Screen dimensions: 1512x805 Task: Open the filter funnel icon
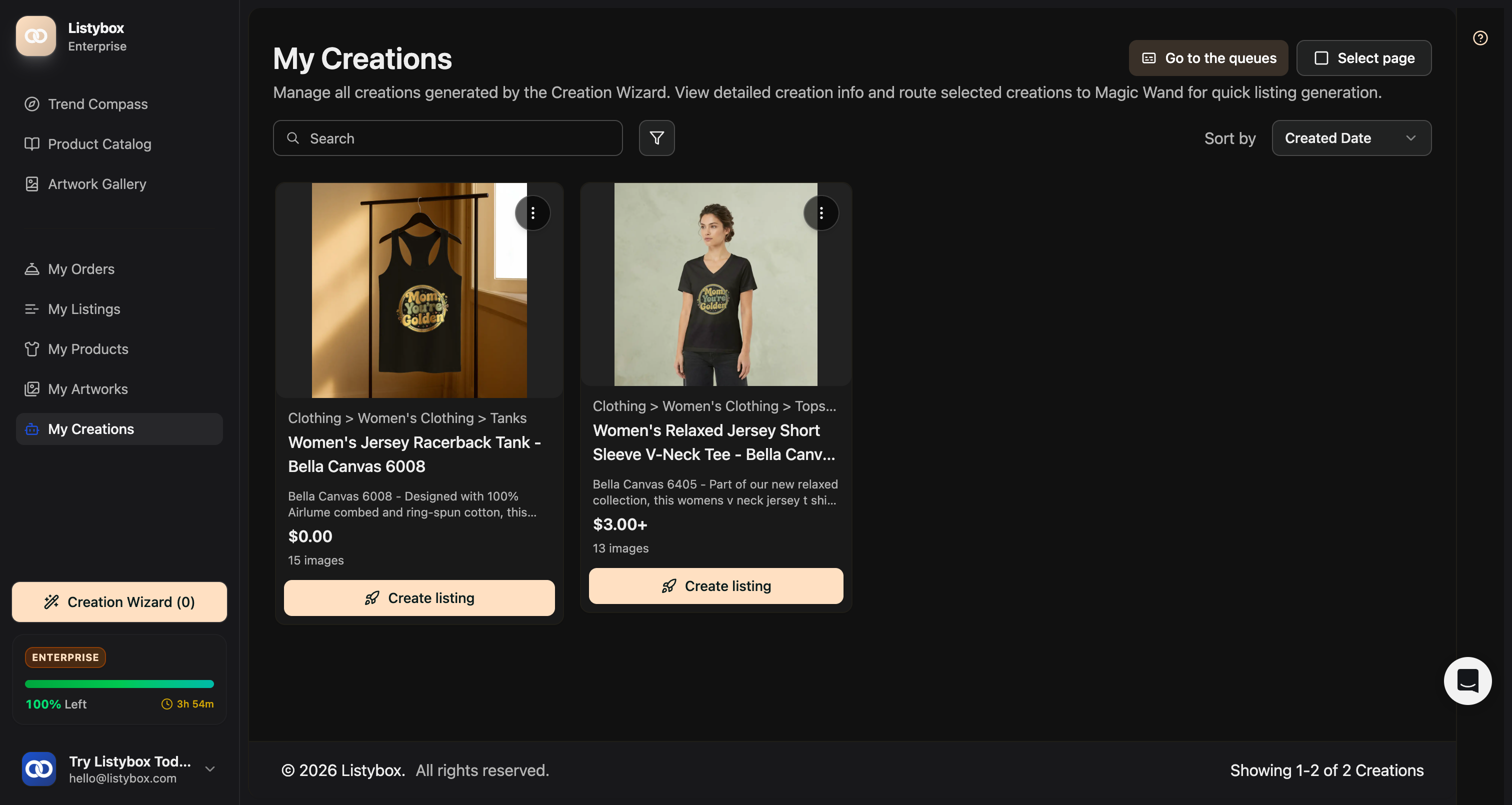click(x=656, y=138)
